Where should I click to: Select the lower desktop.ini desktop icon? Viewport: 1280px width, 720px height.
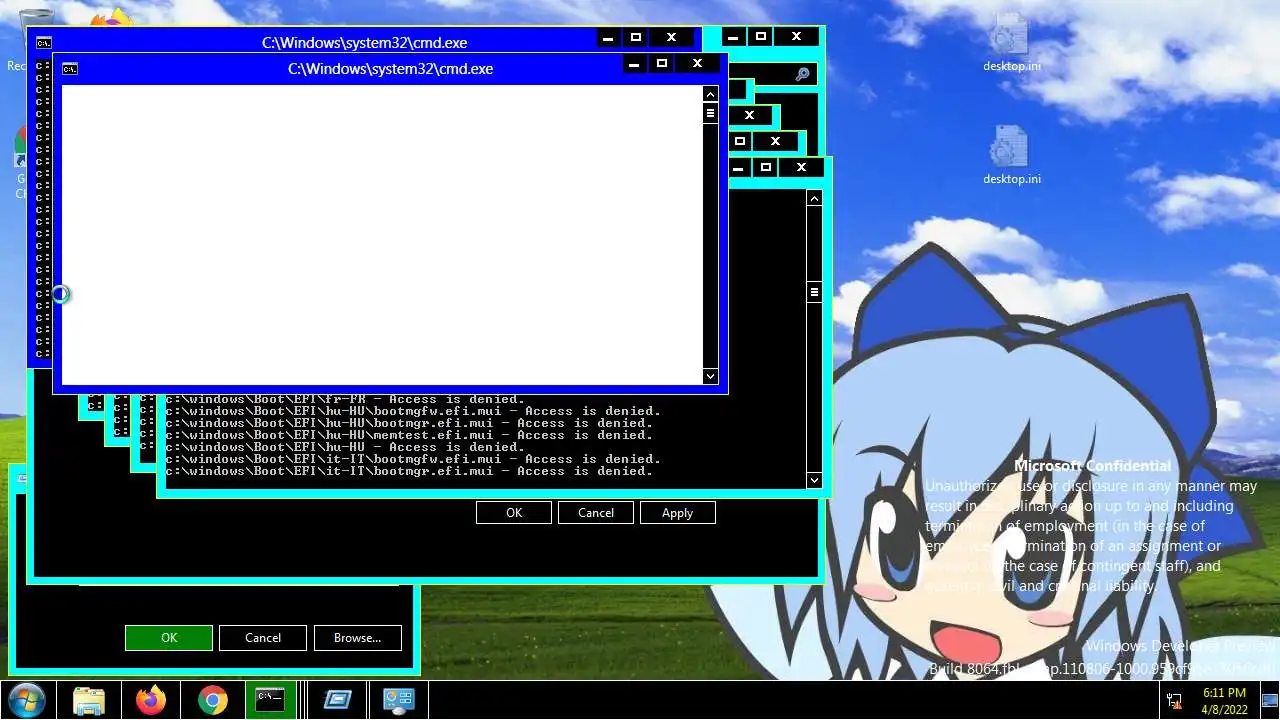coord(1011,155)
